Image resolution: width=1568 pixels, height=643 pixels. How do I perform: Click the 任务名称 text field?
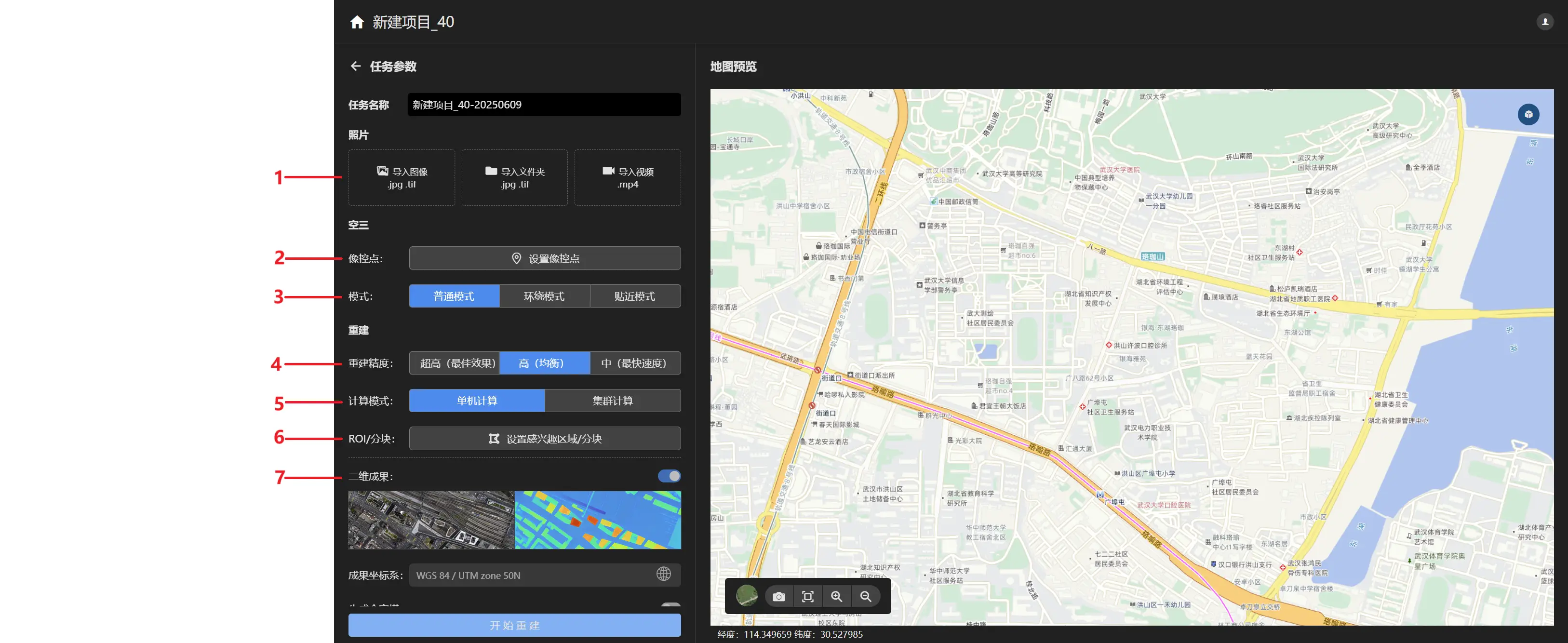[544, 105]
